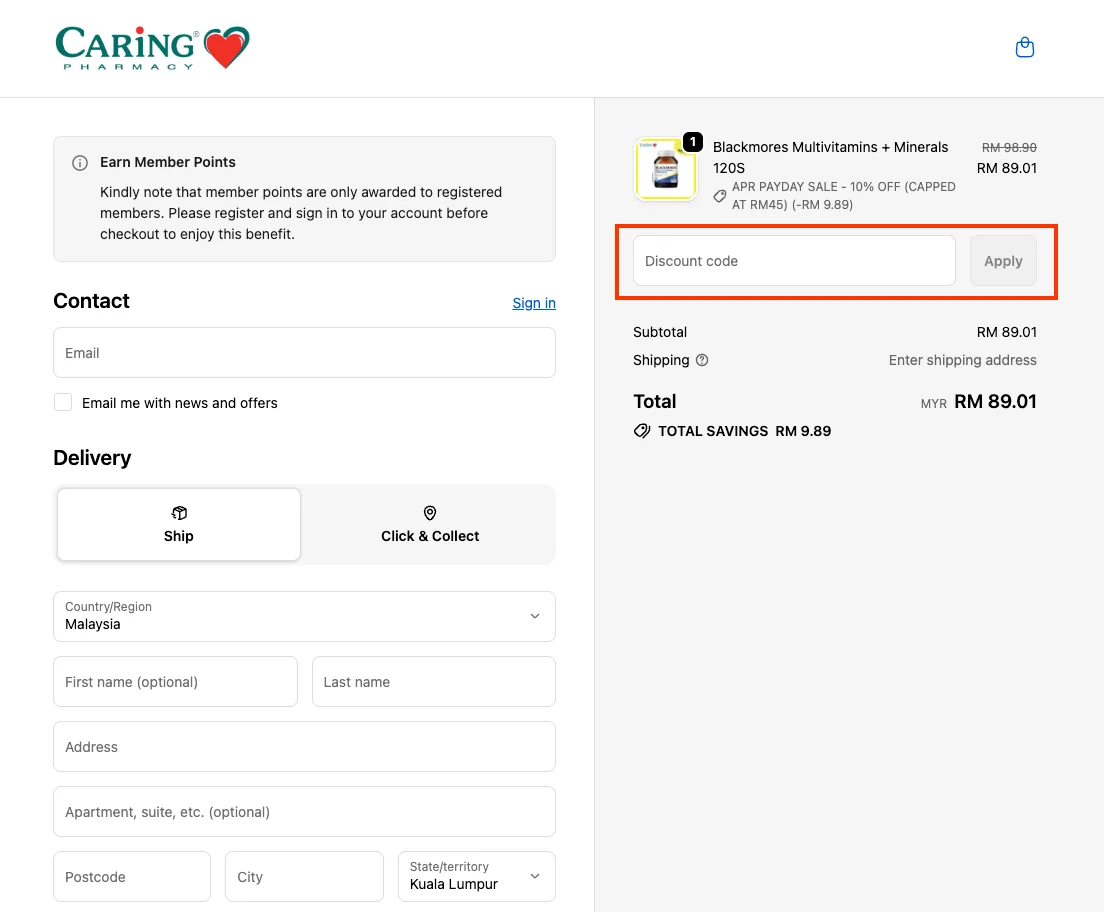This screenshot has height=912, width=1104.
Task: Click the Total Savings tag icon
Action: pos(641,431)
